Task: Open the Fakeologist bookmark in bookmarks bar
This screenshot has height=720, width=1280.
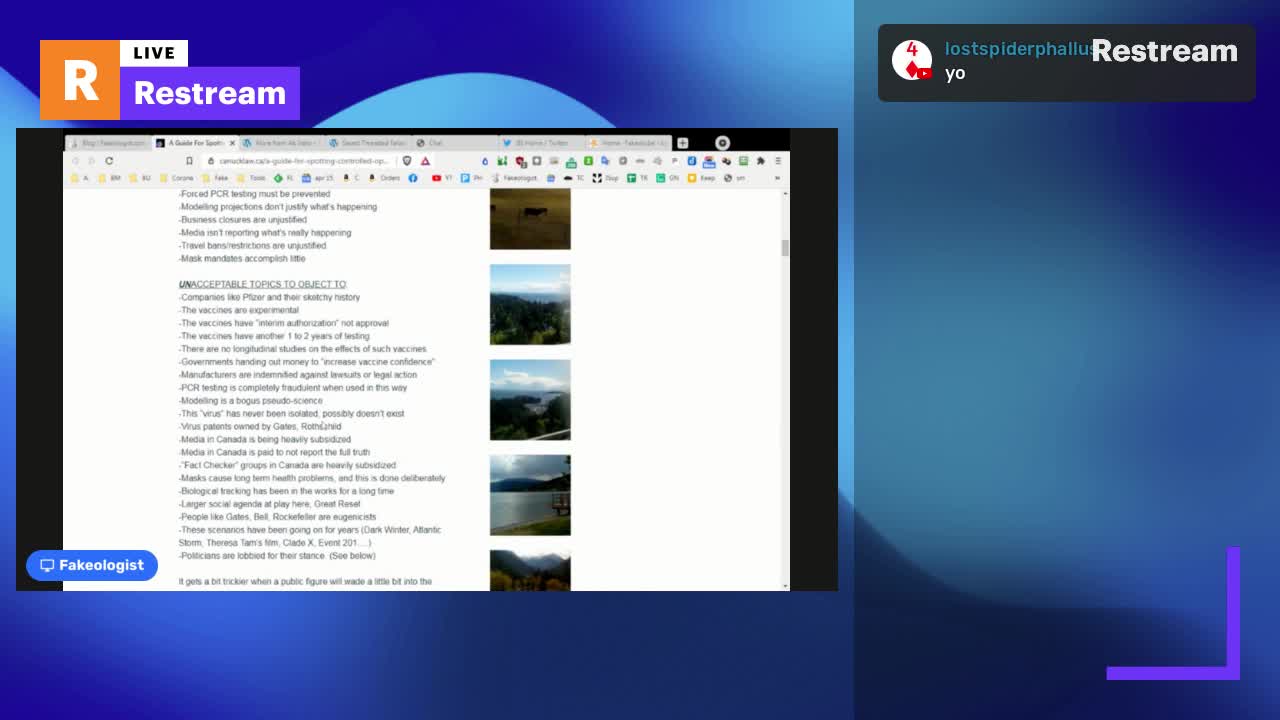Action: [512, 178]
